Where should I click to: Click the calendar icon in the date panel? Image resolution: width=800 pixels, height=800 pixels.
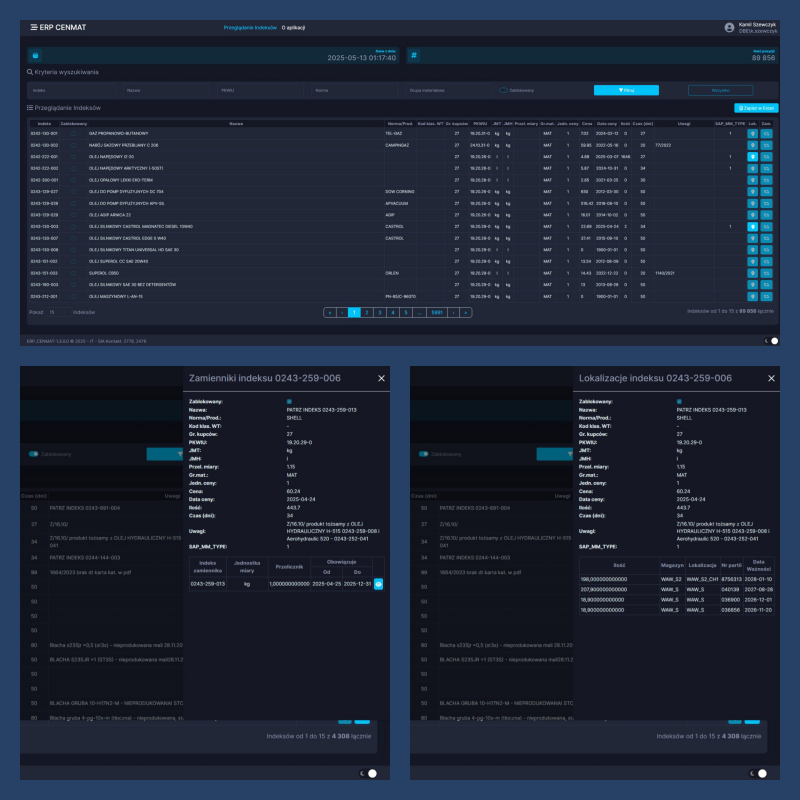tap(34, 56)
